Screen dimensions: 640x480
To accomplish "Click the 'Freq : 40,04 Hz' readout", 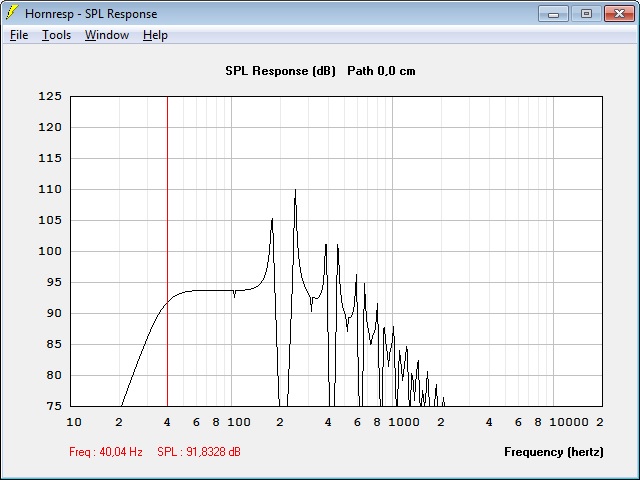I will pyautogui.click(x=106, y=452).
